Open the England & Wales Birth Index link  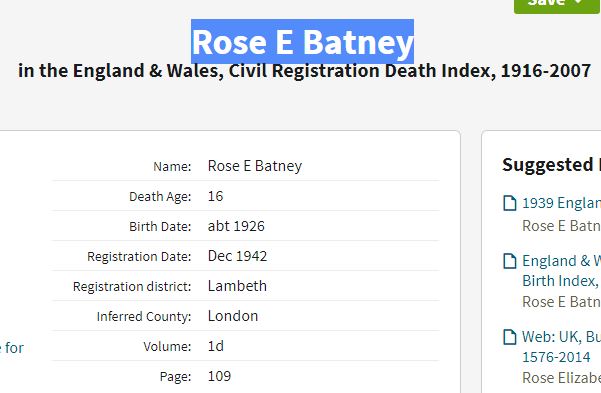click(x=562, y=271)
